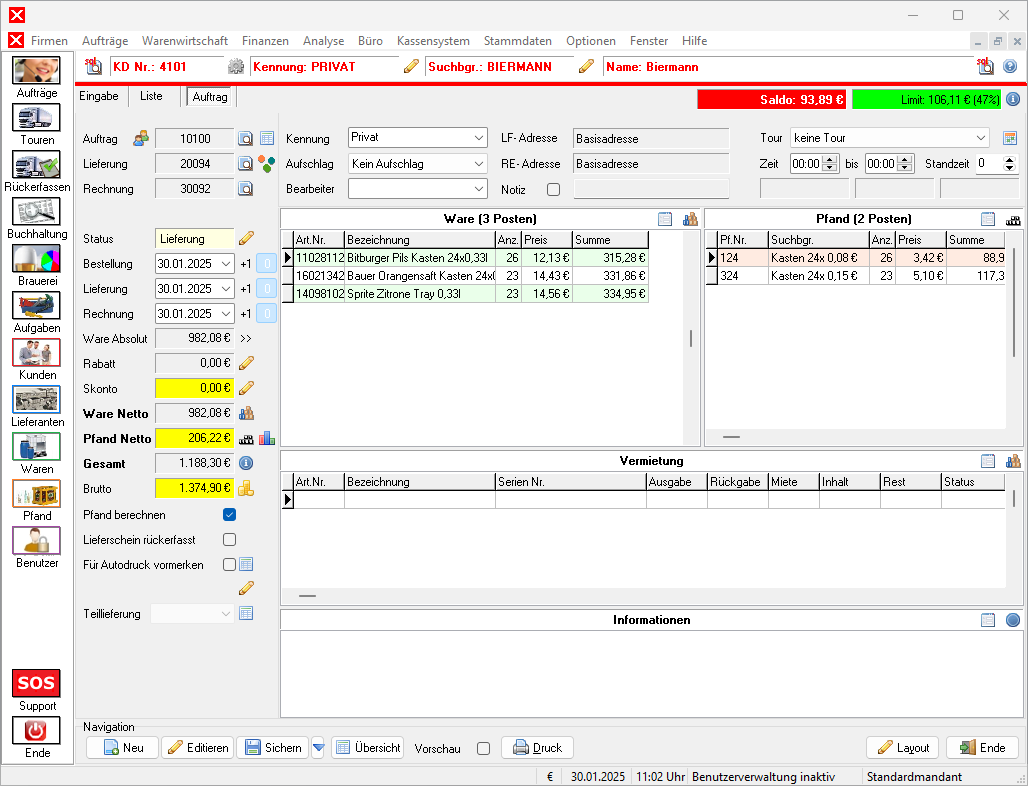The height and width of the screenshot is (786, 1028).
Task: Switch to the Liste tab
Action: pos(151,96)
